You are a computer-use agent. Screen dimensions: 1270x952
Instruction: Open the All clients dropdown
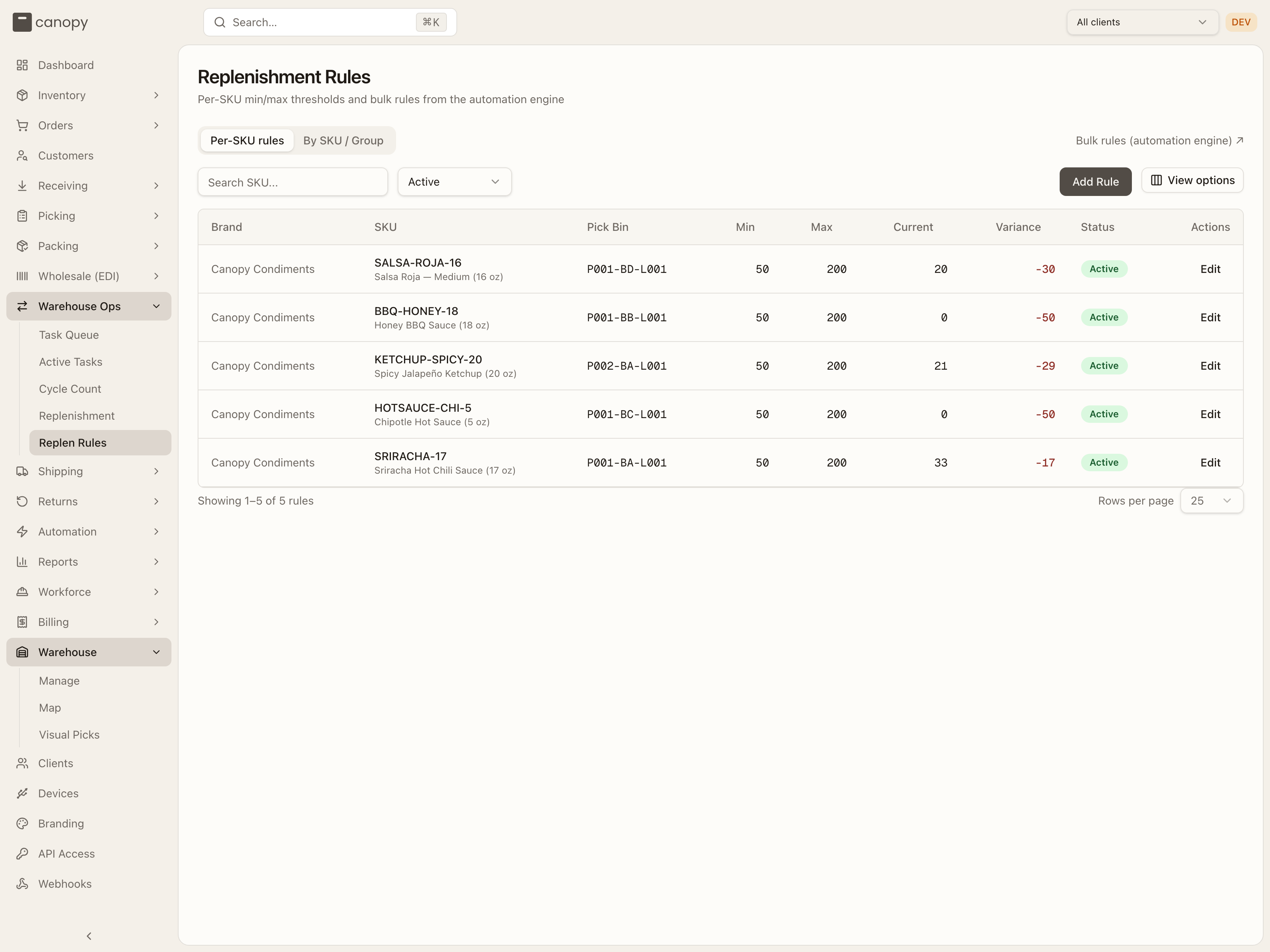1142,22
